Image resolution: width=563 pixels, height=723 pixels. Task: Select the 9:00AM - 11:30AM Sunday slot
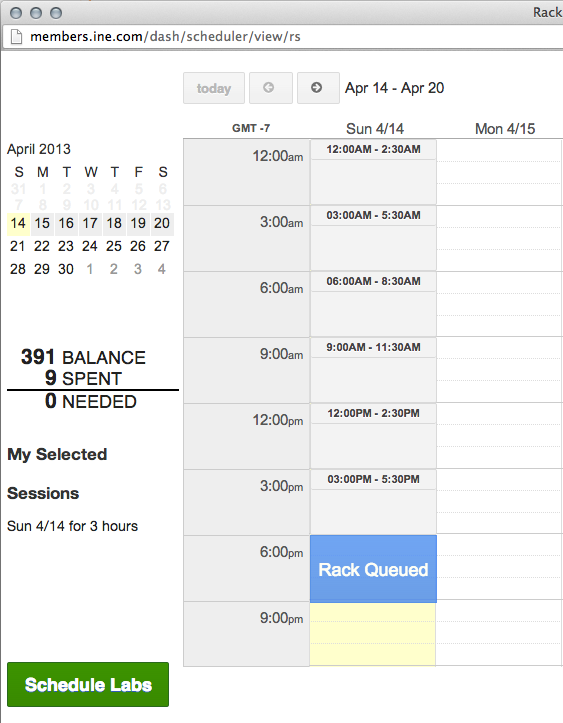(373, 370)
